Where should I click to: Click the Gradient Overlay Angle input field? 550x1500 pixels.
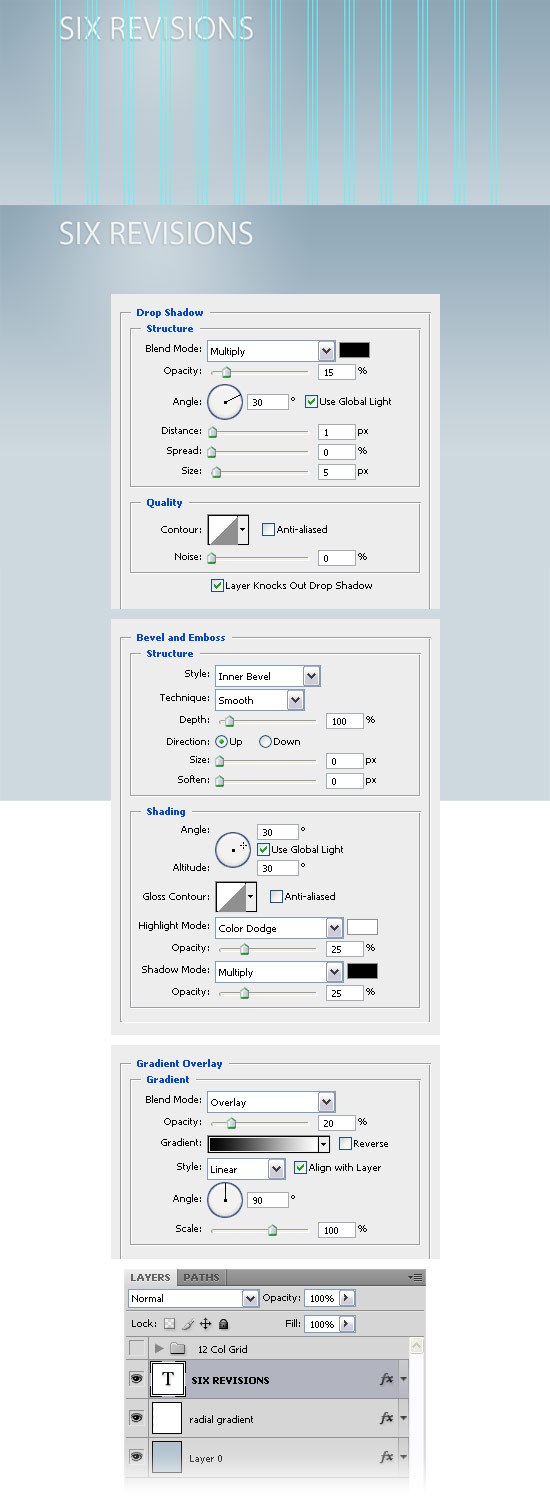pos(267,1199)
